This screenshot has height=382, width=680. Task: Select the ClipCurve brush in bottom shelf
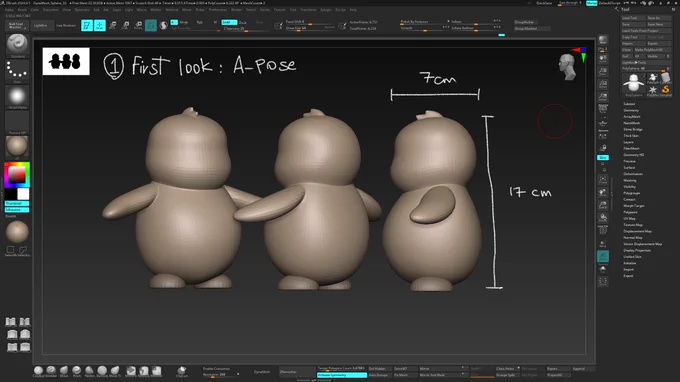pos(182,371)
